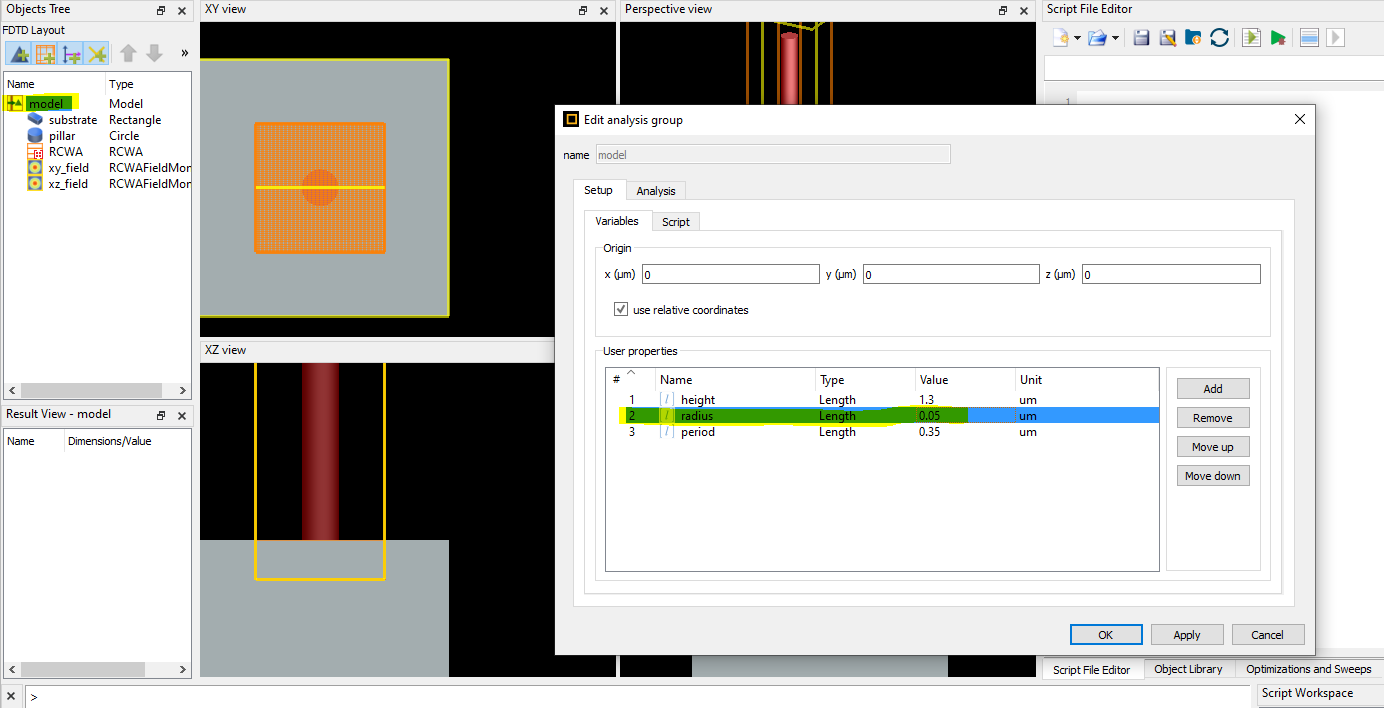Click the Remove button

1213,418
